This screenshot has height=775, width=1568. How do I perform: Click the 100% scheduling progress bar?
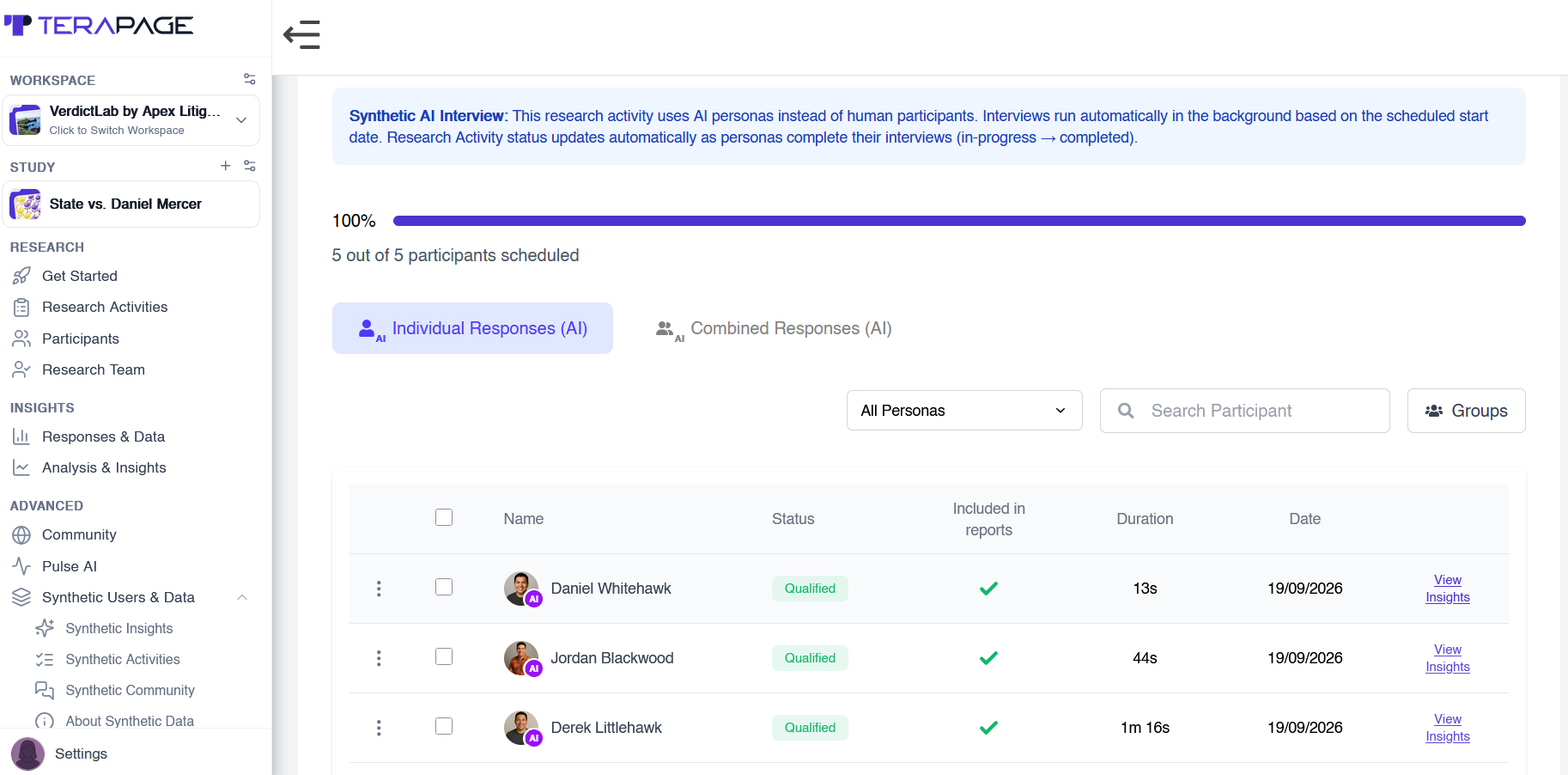[959, 221]
